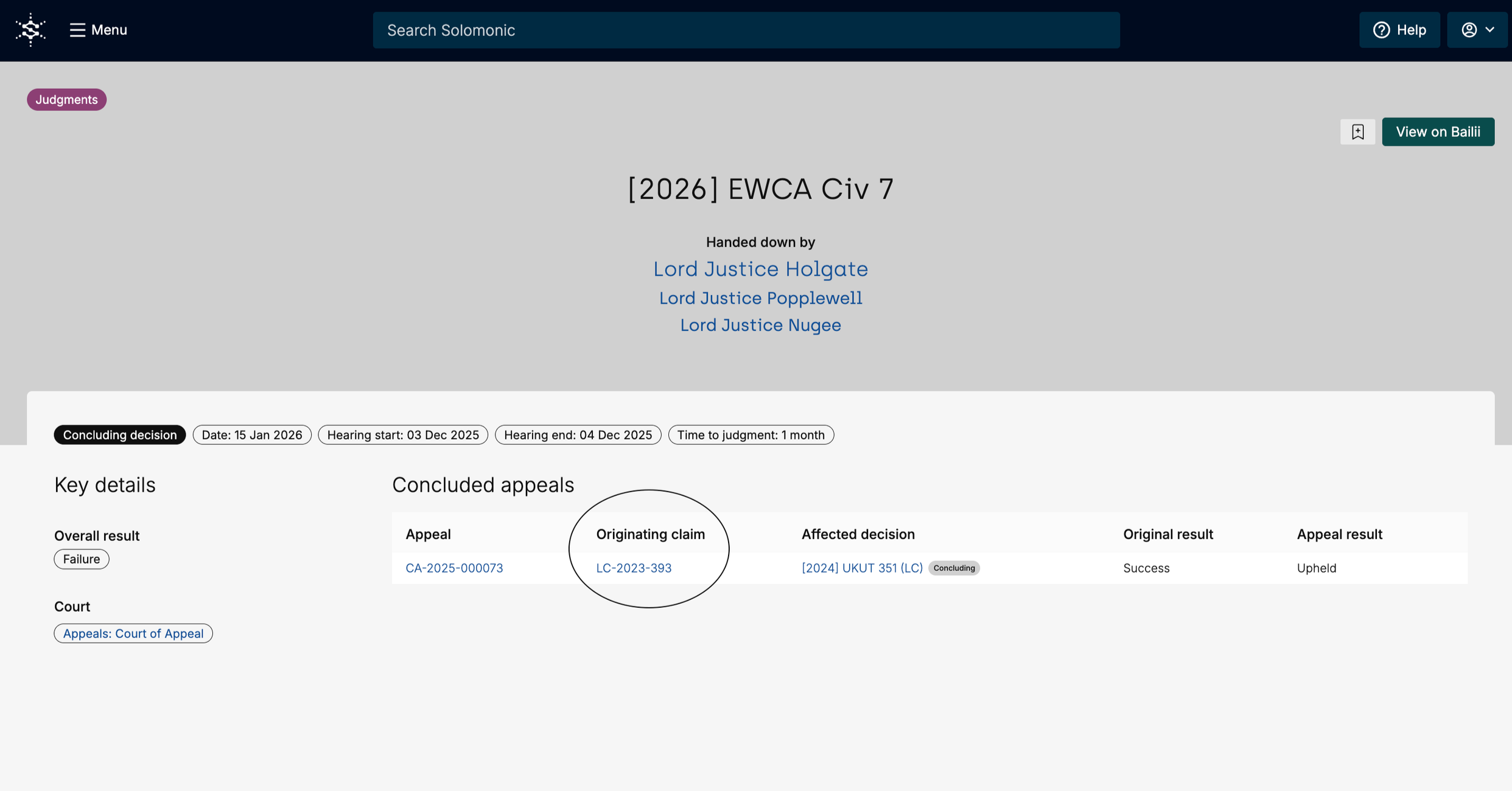Image resolution: width=1512 pixels, height=791 pixels.
Task: Click Appeals: Court of Appeal chip
Action: coord(133,633)
